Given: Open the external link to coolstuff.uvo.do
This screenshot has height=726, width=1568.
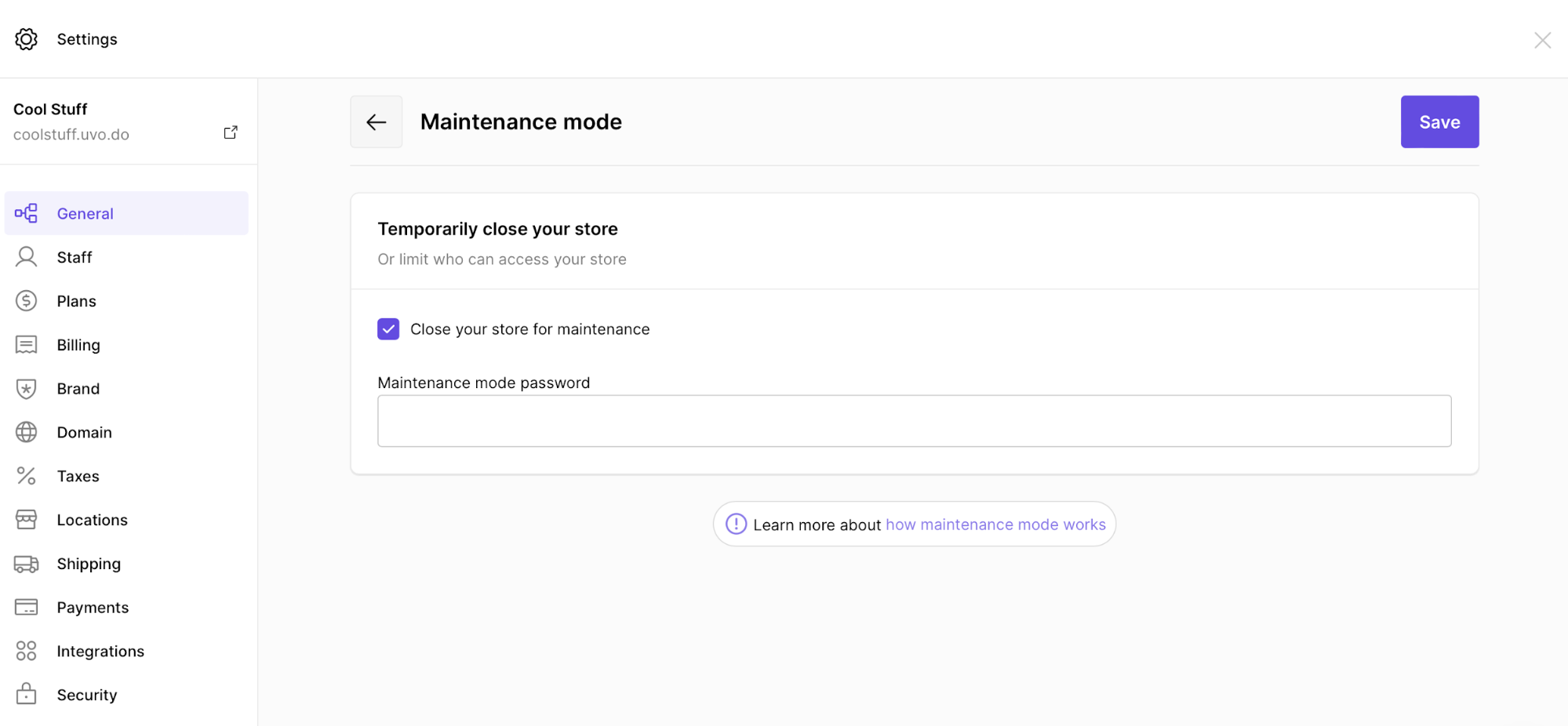Looking at the screenshot, I should point(230,132).
